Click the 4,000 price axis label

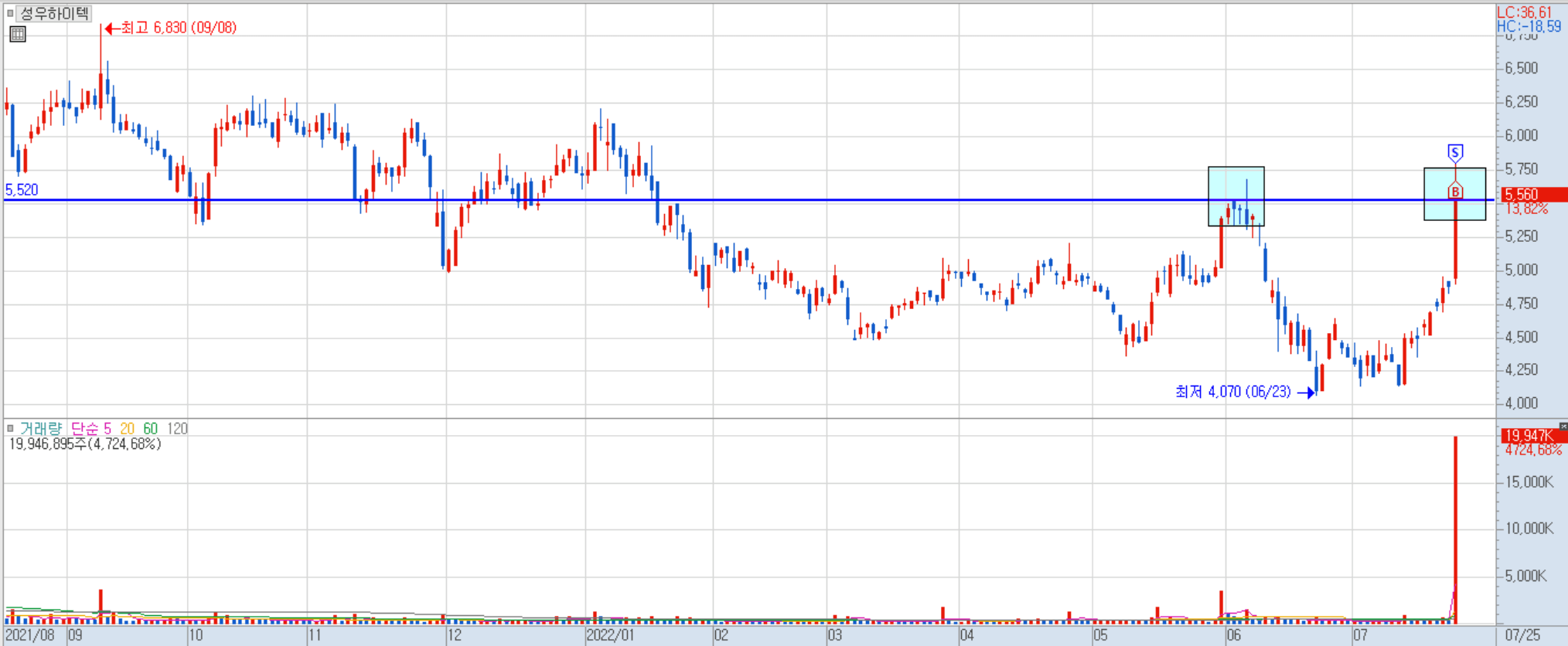click(1521, 403)
